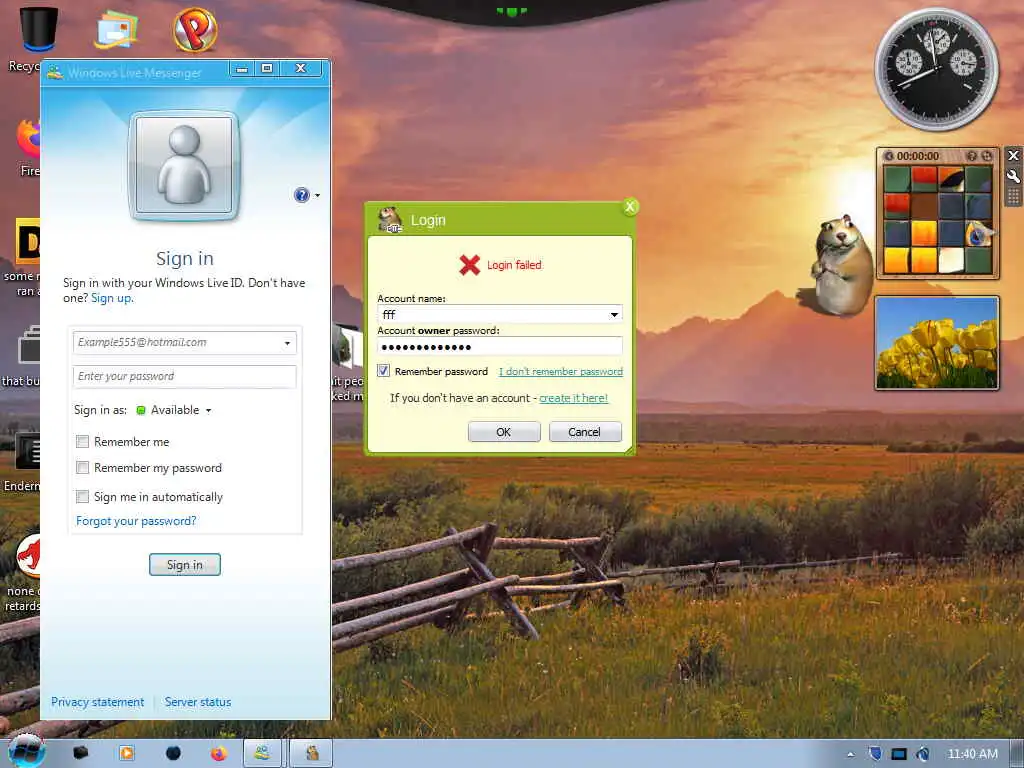Click the bird eye puzzle tile
Screen dimensions: 1024x768
coord(978,234)
